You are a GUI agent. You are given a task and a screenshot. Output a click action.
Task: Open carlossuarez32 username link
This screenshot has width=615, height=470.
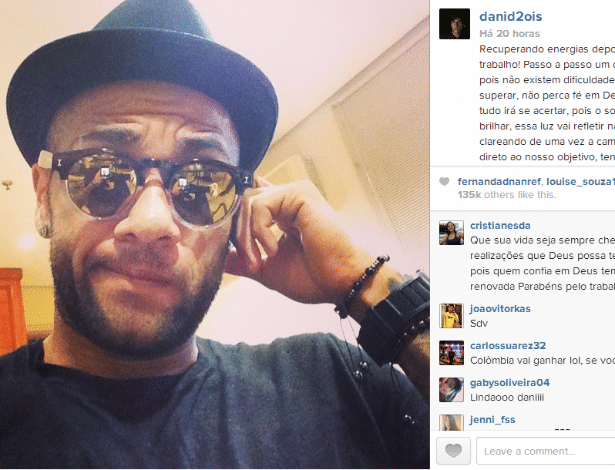pos(508,346)
